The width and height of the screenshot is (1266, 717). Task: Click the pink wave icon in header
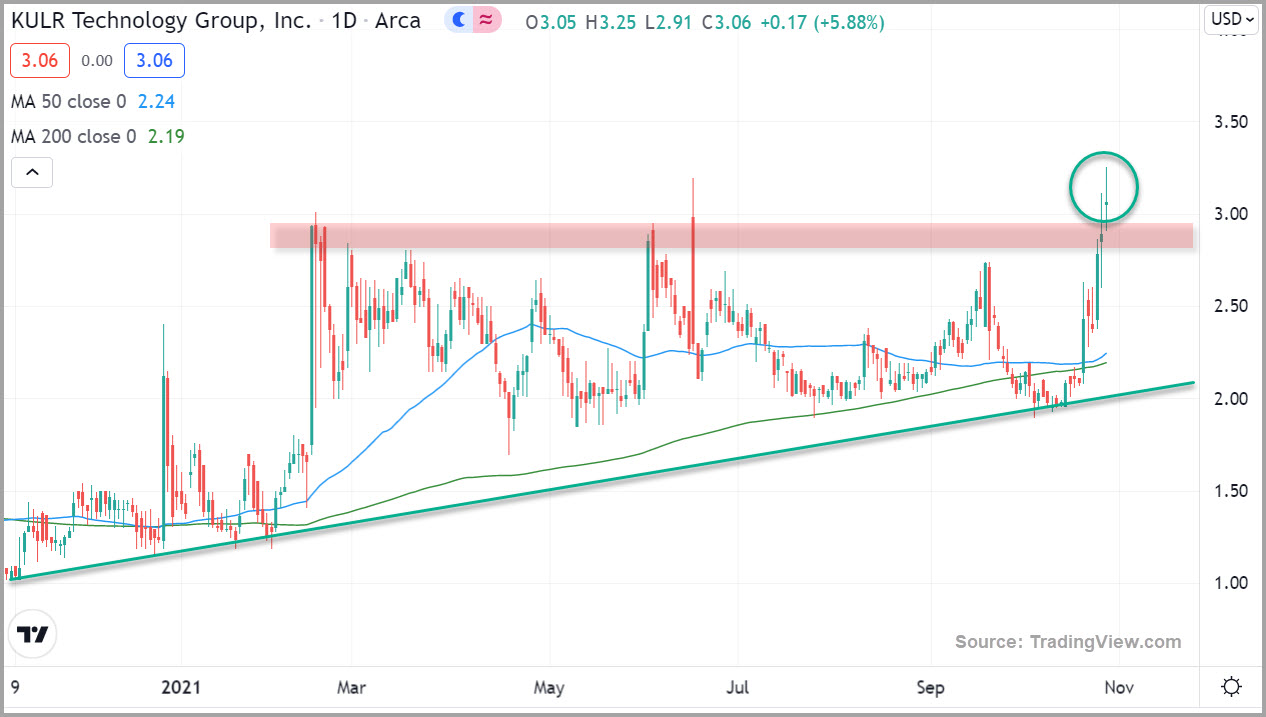point(485,19)
